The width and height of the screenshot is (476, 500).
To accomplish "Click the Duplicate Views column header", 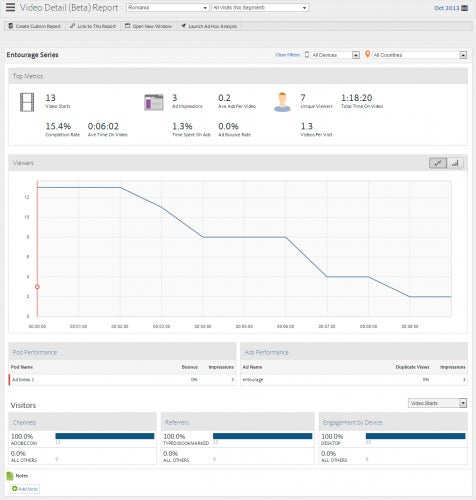I will pos(412,367).
